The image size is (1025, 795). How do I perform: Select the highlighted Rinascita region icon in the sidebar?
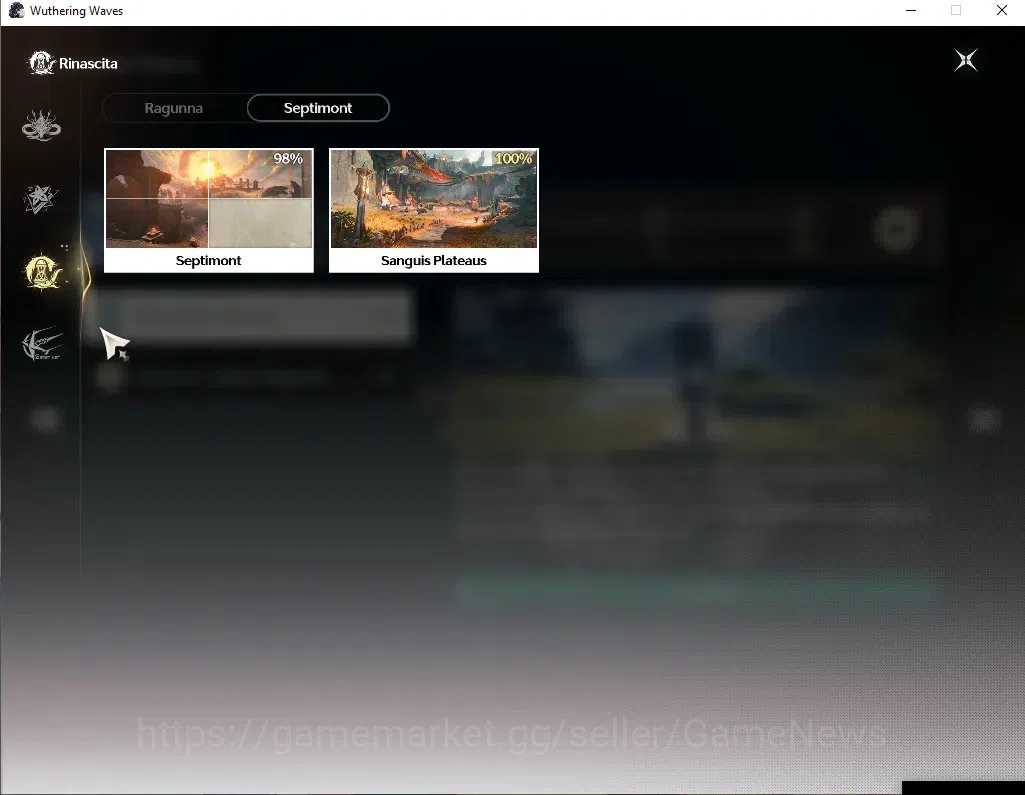coord(42,271)
